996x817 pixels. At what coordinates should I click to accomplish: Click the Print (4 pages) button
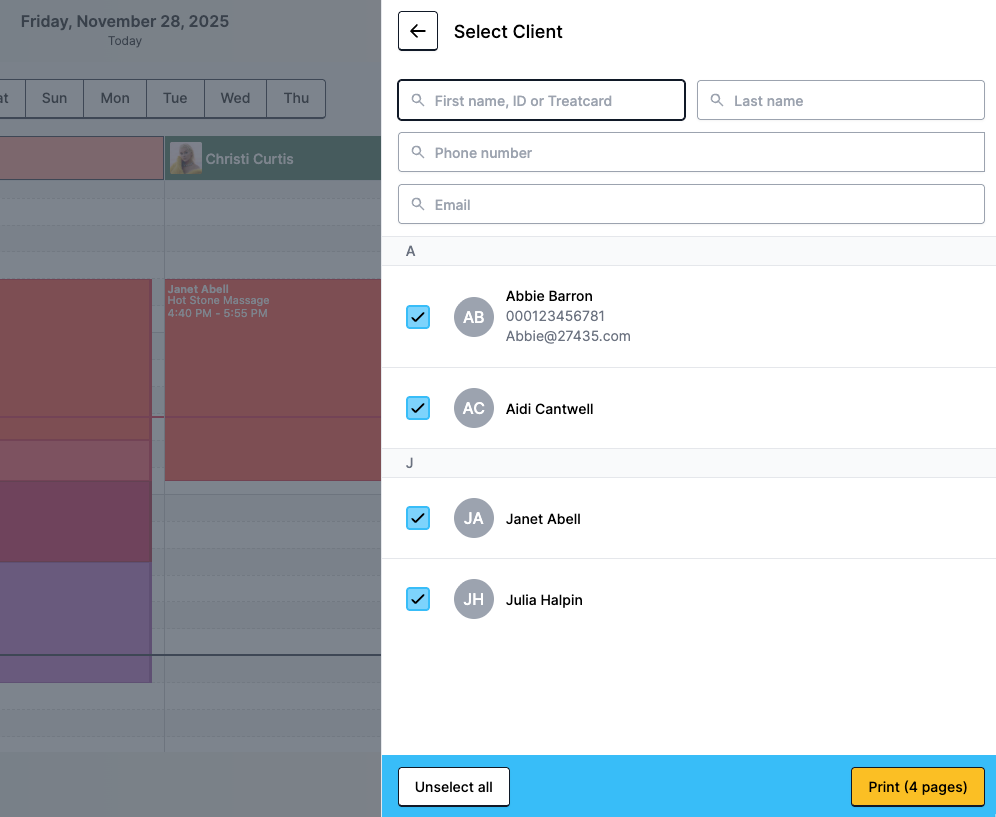917,787
